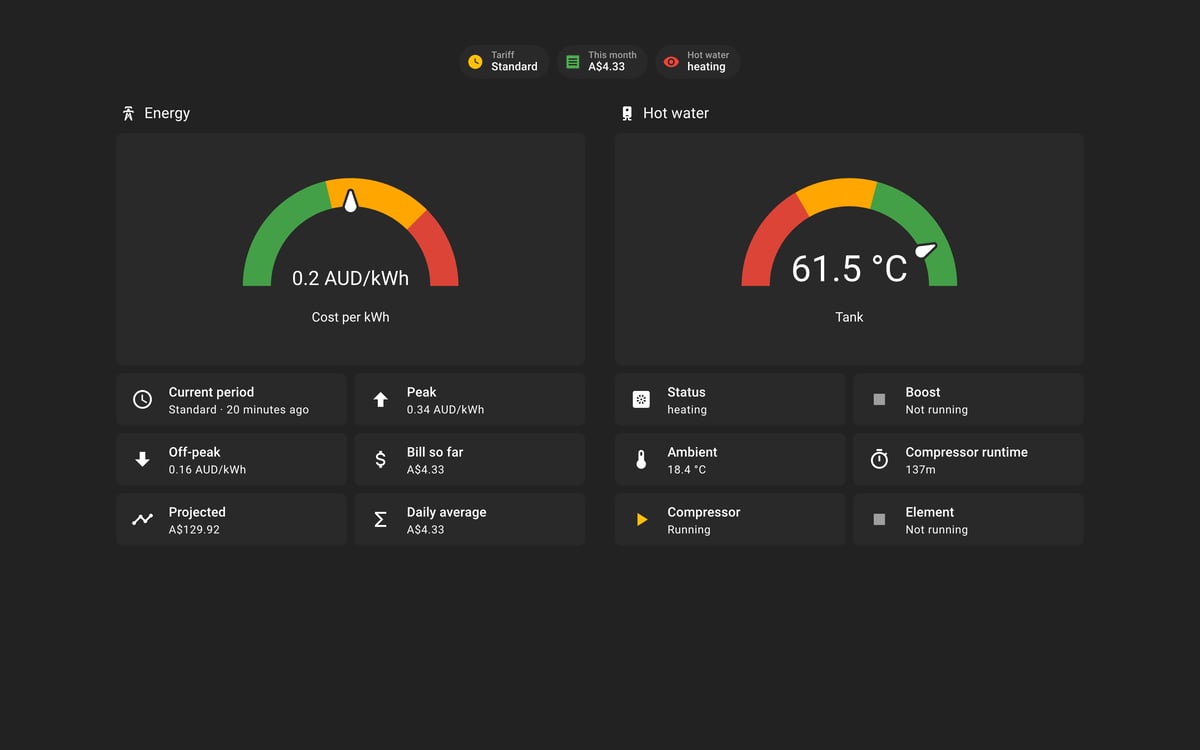1200x750 pixels.
Task: Open the Current period tile
Action: (231, 400)
